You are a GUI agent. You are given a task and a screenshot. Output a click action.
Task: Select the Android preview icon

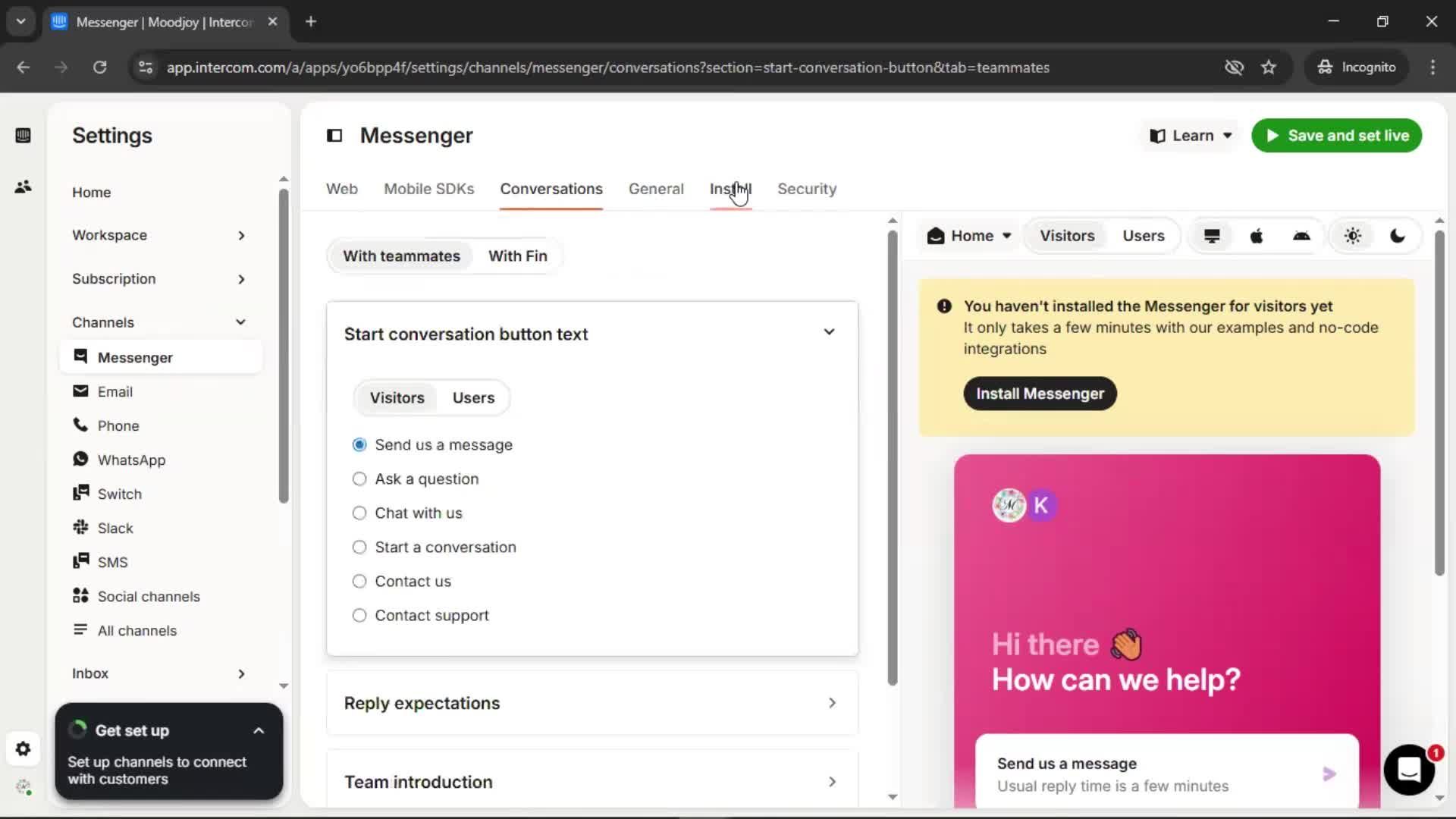pos(1301,236)
